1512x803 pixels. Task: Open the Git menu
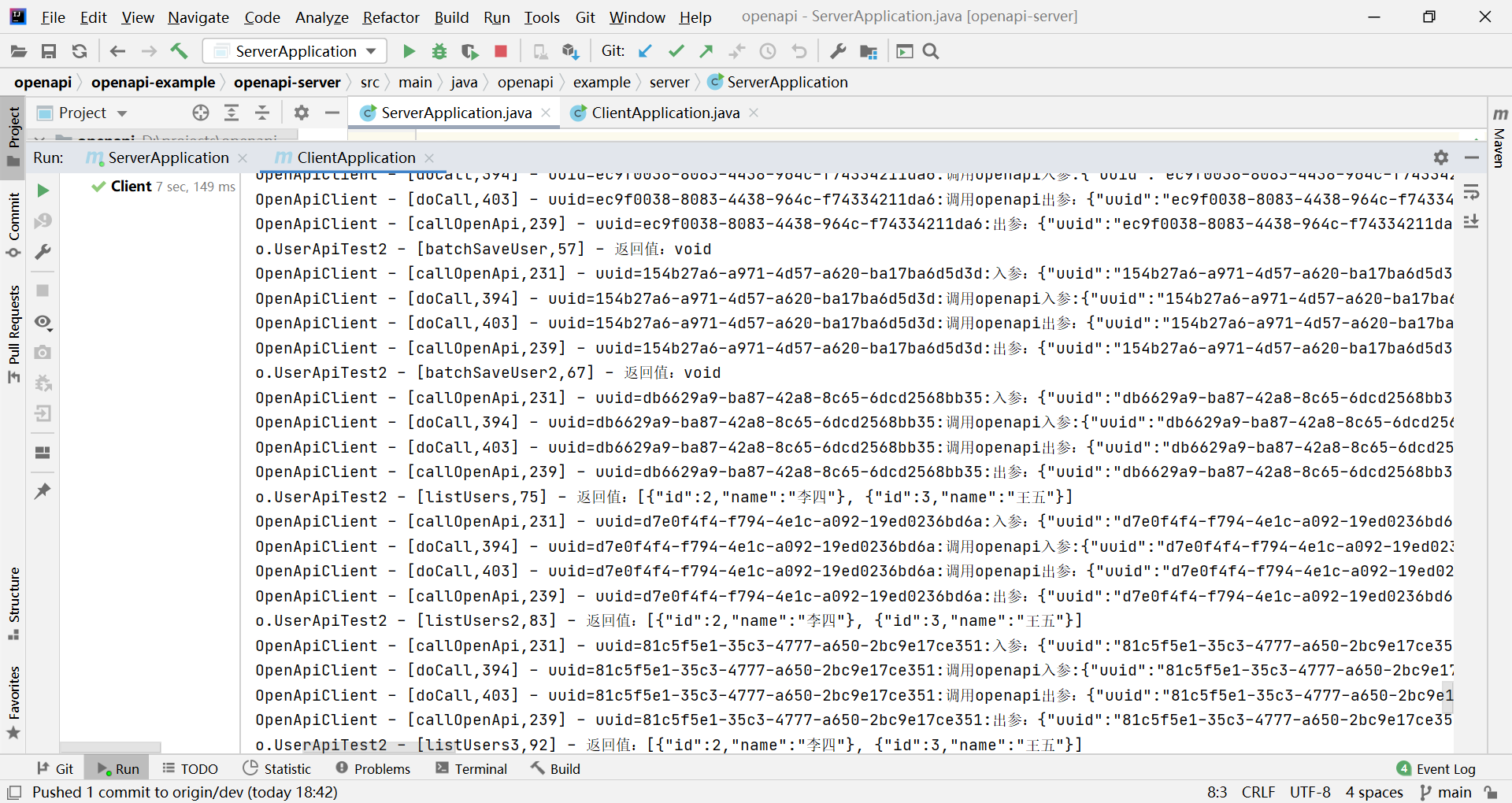[585, 17]
